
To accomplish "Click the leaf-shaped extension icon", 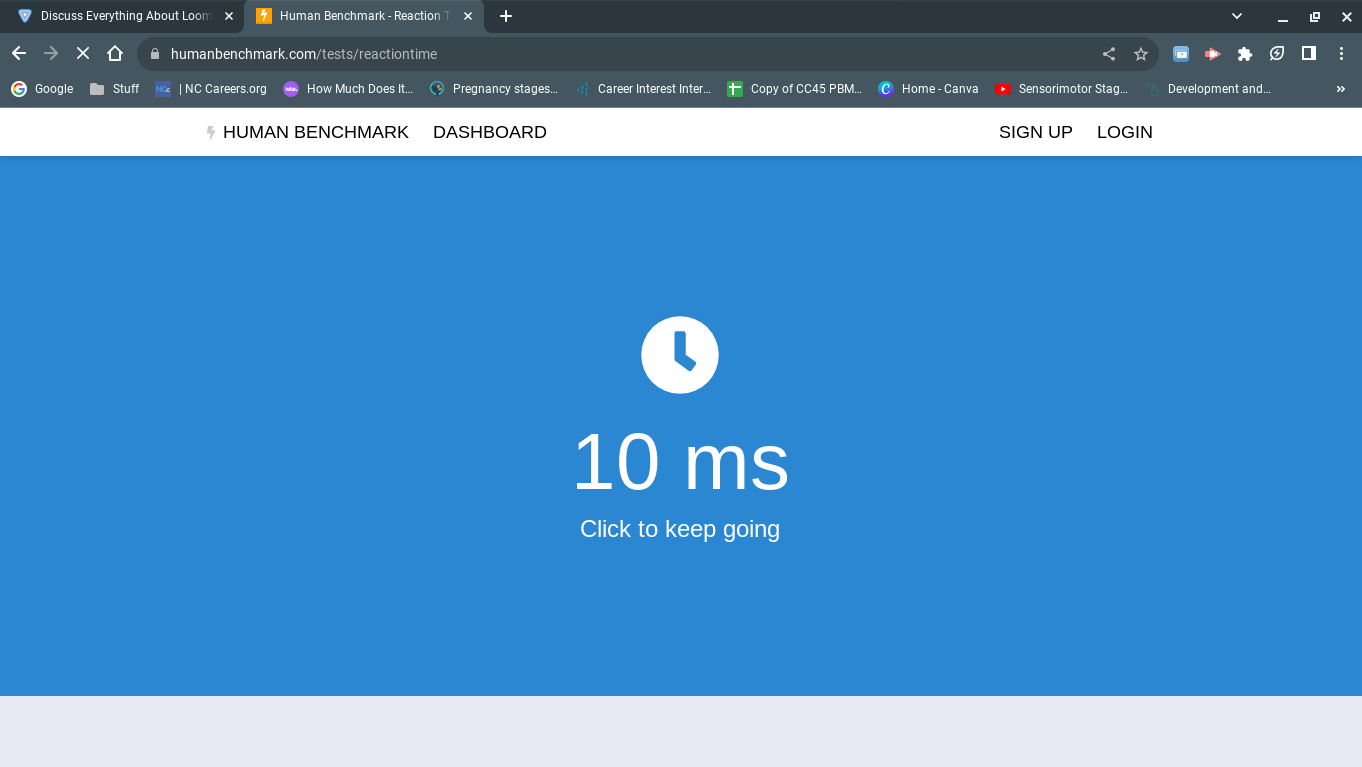I will [x=1277, y=54].
